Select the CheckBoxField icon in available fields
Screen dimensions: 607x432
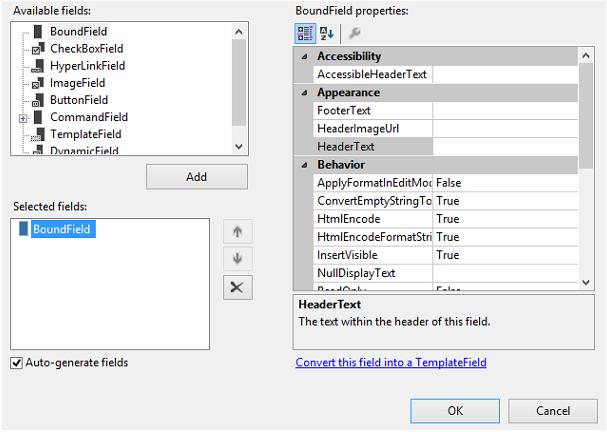click(37, 49)
